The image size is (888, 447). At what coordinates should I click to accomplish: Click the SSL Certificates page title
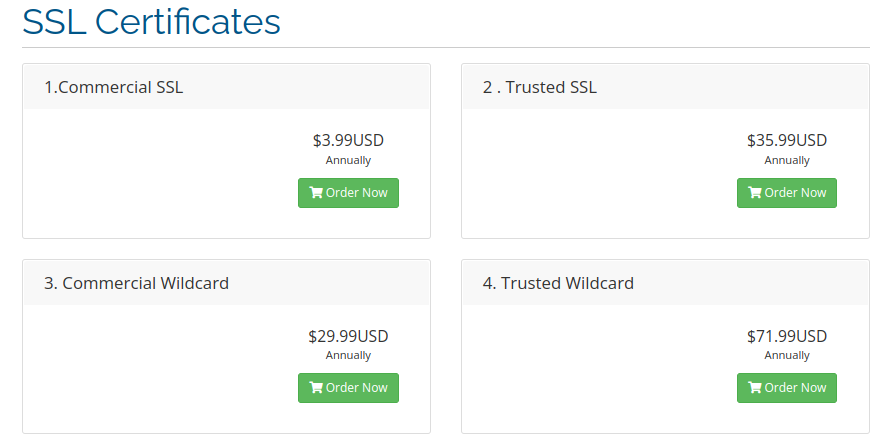151,22
